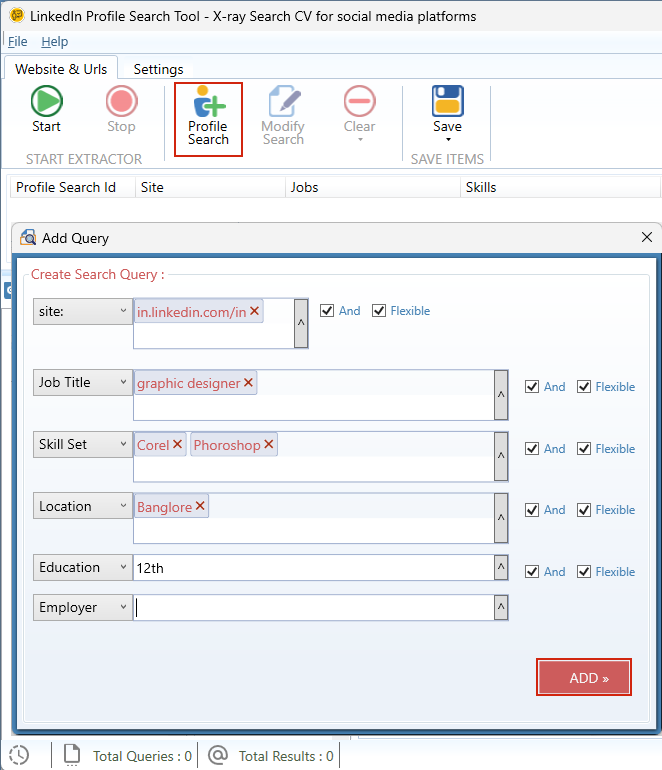Open the File menu
Screen dimensions: 662x770
click(18, 42)
